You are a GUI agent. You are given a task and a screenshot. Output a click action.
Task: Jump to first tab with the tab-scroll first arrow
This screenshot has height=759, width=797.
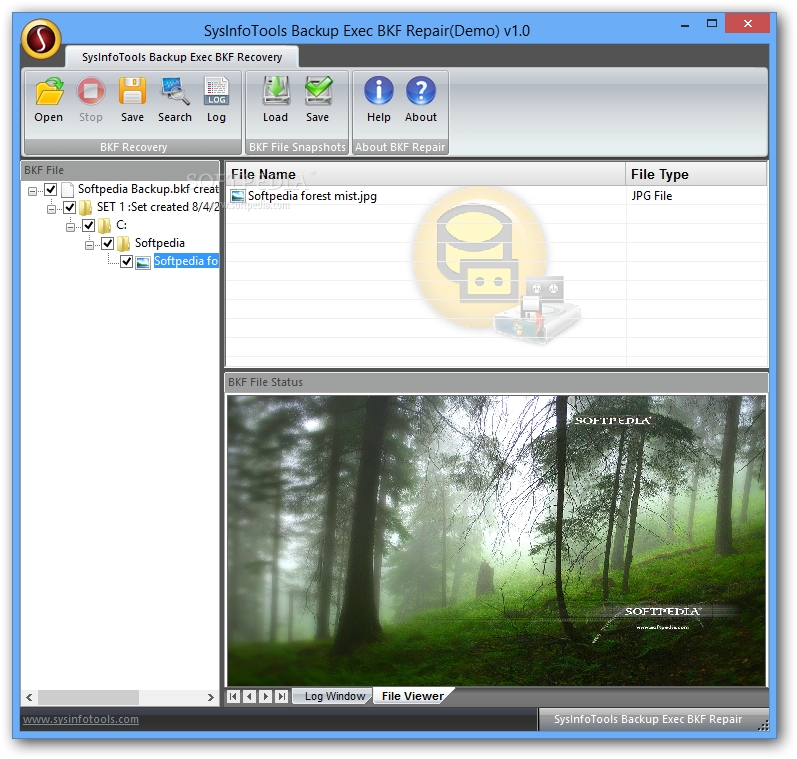[233, 696]
